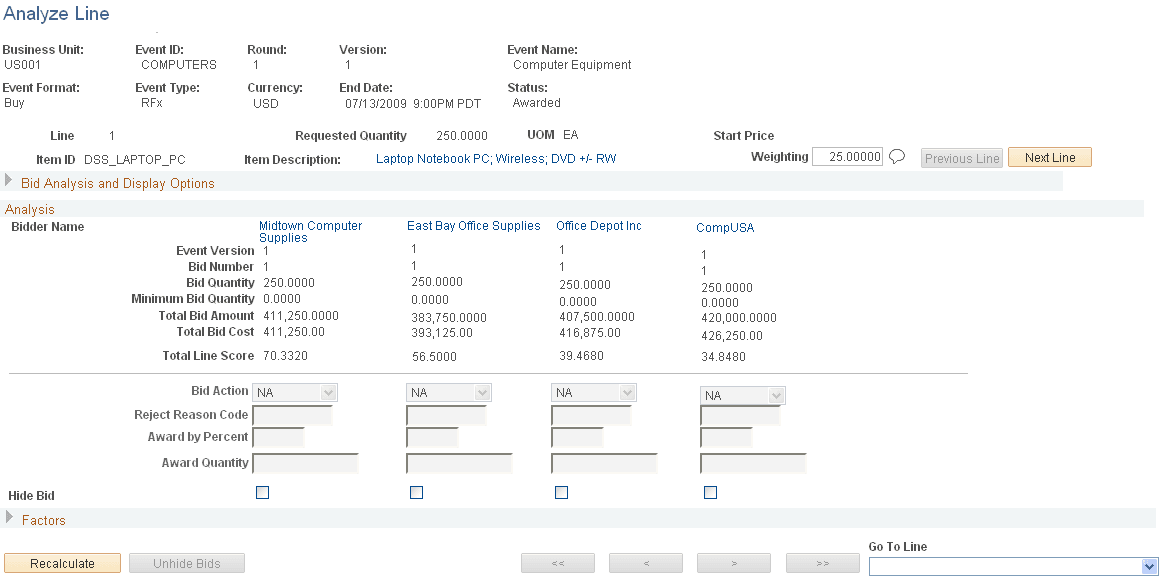
Task: Click the comment bubble icon beside Weighting
Action: tap(896, 156)
